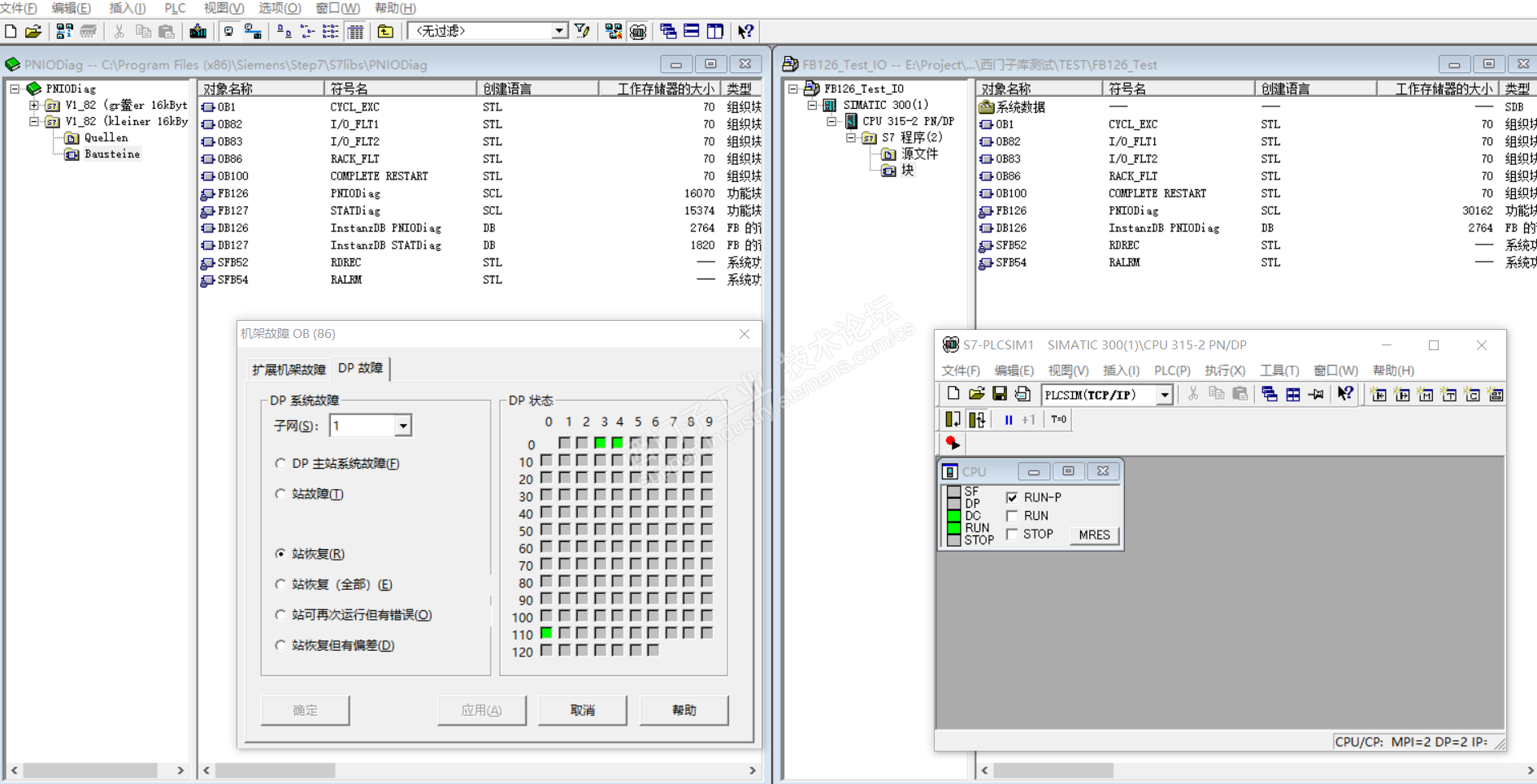
Task: Switch to Large Icons view
Action: (284, 32)
